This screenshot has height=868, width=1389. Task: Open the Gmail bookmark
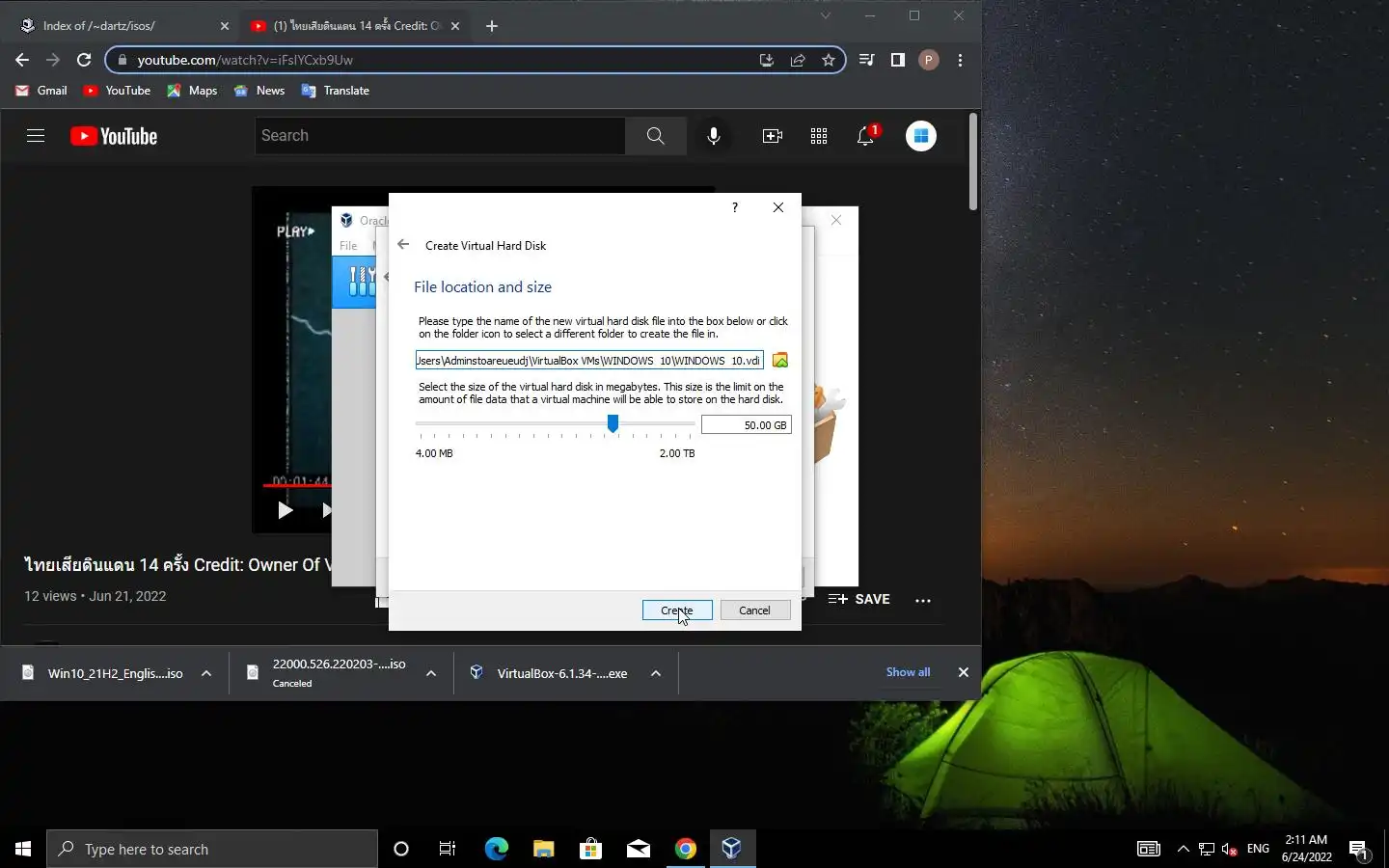41,91
